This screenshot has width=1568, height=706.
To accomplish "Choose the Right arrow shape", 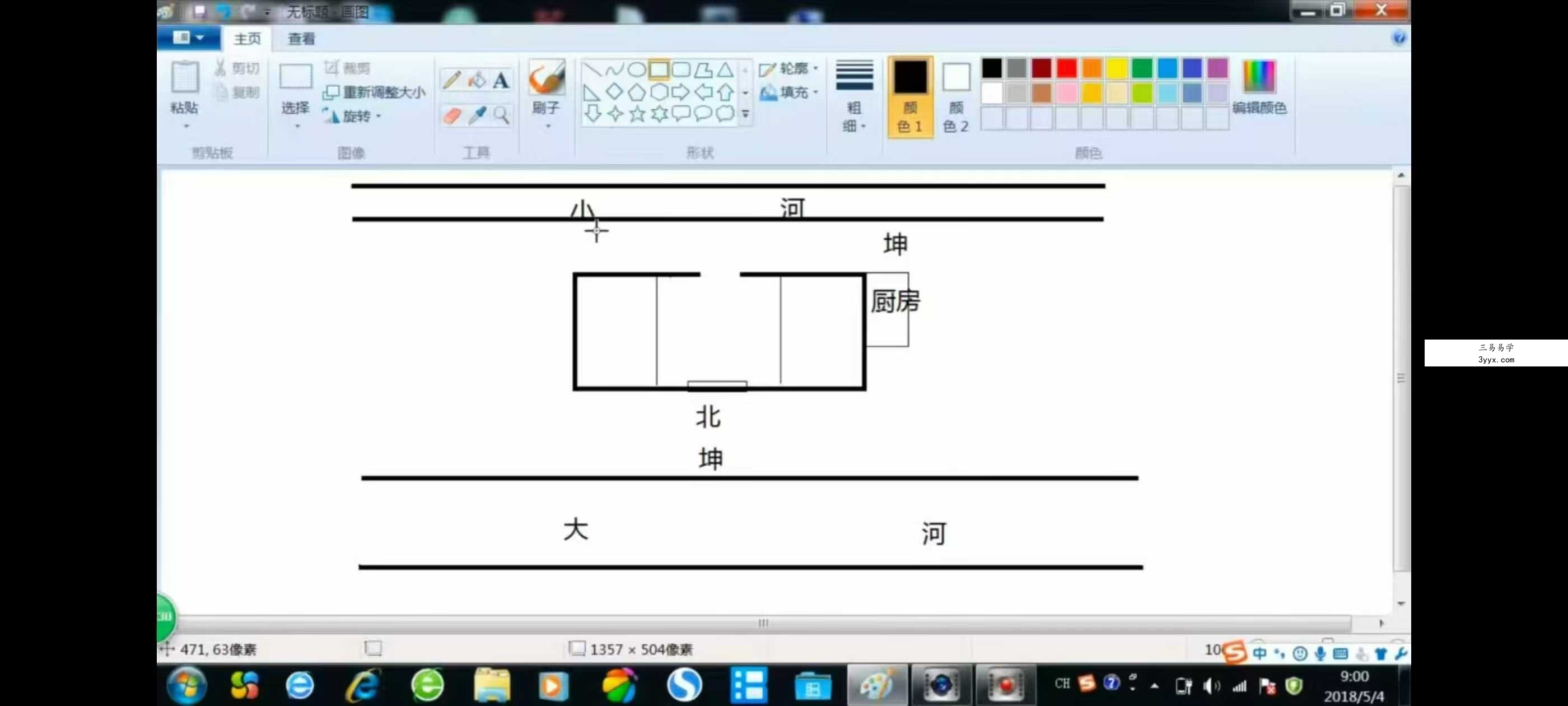I will (x=681, y=92).
